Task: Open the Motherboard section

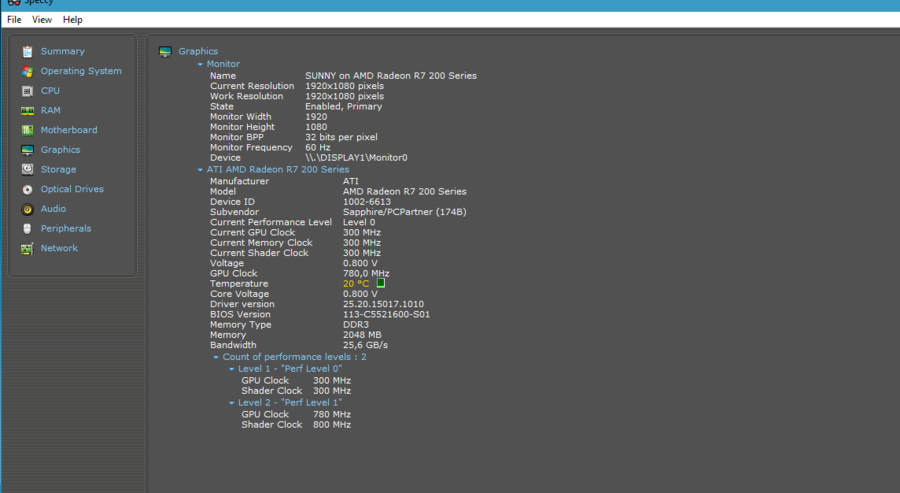Action: (69, 130)
